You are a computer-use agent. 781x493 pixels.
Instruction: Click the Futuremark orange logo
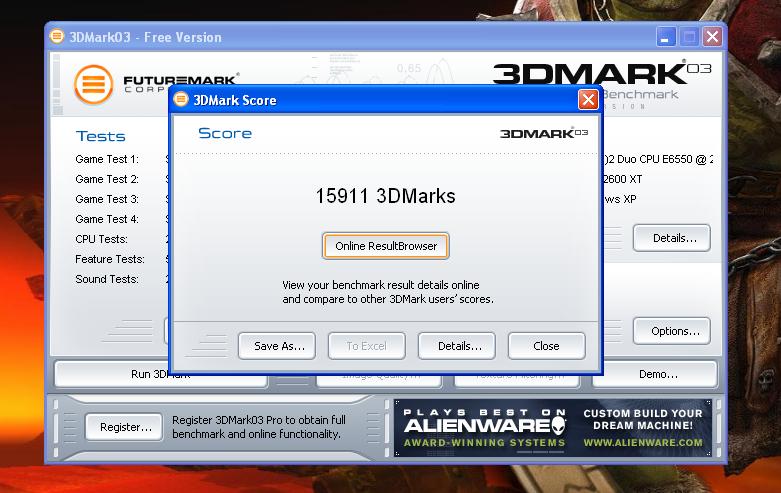click(x=94, y=85)
